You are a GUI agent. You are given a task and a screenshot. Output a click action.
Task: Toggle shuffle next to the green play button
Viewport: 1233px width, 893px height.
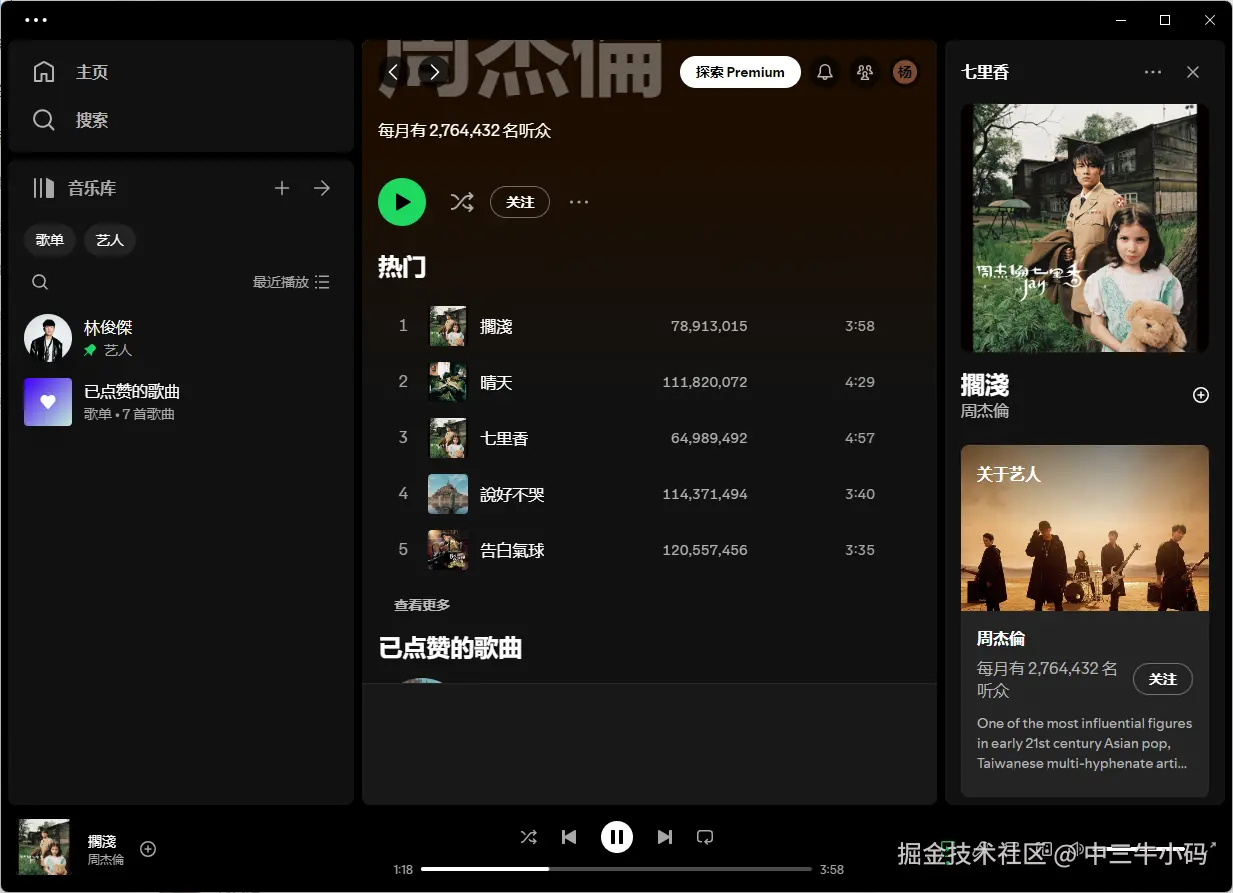pyautogui.click(x=462, y=202)
